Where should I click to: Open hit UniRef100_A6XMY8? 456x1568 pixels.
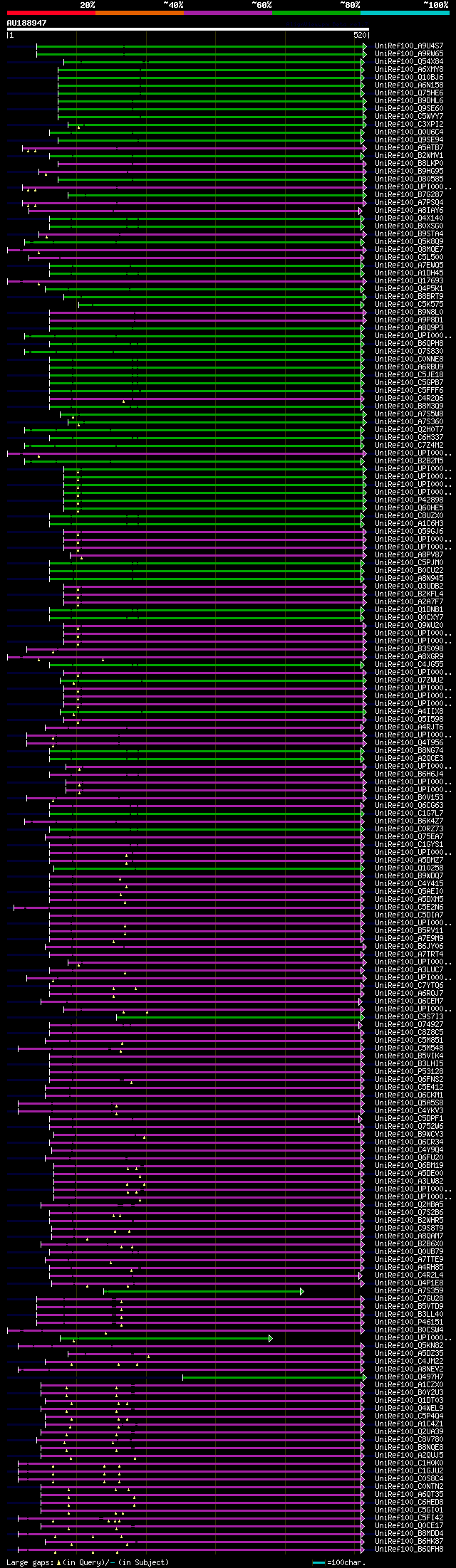(x=409, y=69)
